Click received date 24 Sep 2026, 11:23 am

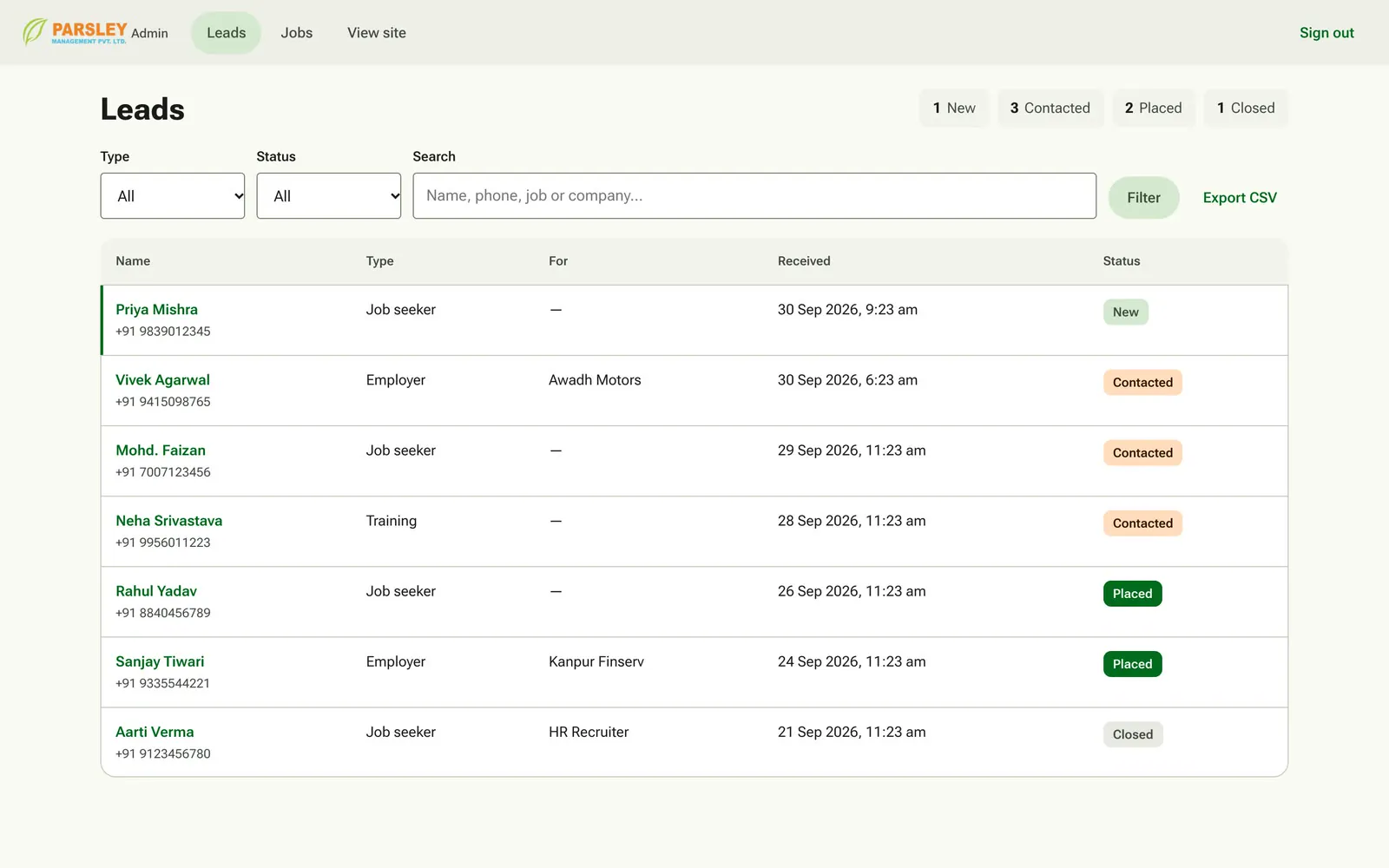coord(852,661)
